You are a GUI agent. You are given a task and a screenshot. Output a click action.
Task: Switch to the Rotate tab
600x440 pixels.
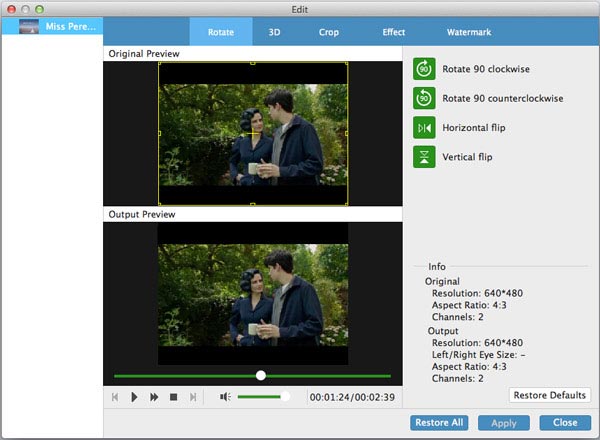pos(221,32)
